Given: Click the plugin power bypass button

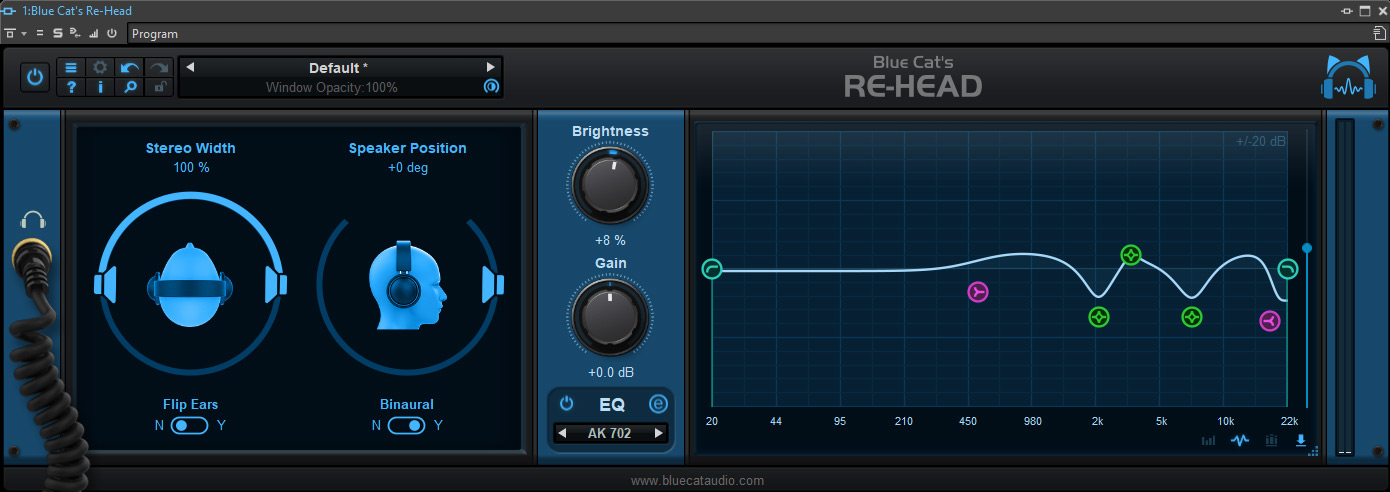Looking at the screenshot, I should [x=35, y=77].
